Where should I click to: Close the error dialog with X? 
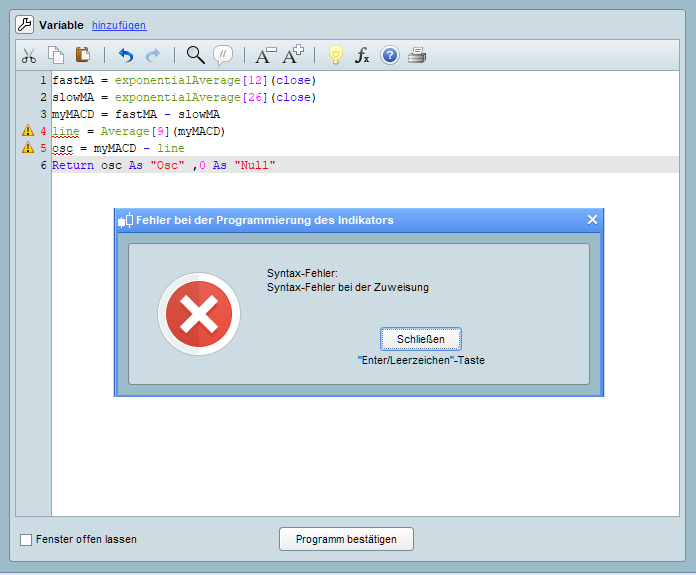[592, 220]
